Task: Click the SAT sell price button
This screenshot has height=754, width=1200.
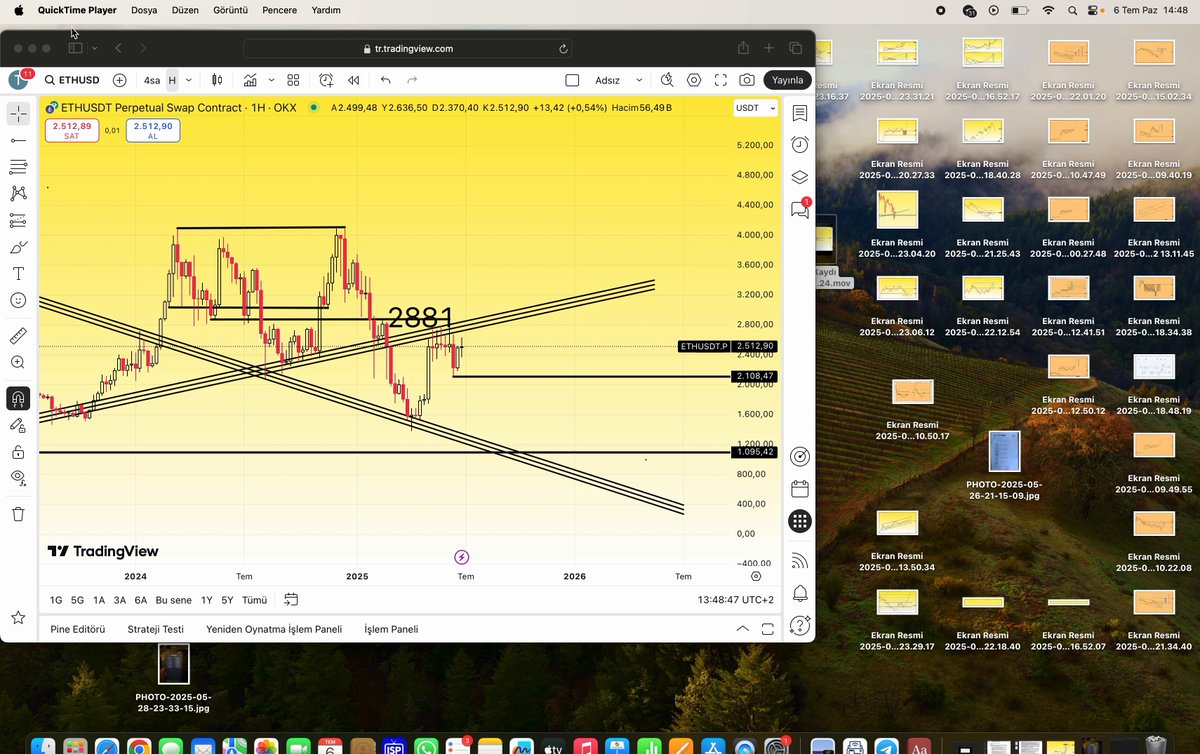Action: (x=72, y=130)
